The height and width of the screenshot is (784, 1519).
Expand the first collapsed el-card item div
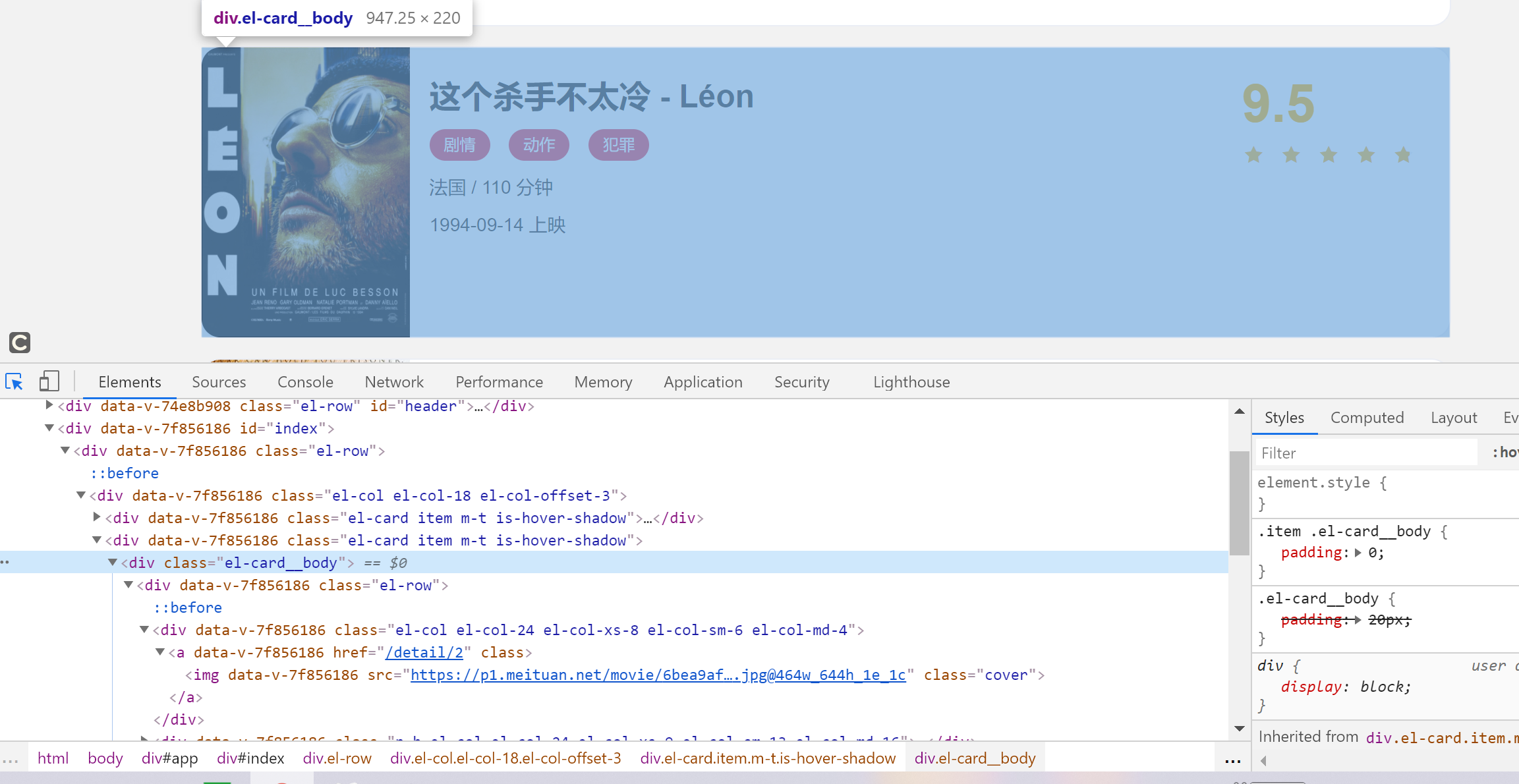click(x=97, y=518)
